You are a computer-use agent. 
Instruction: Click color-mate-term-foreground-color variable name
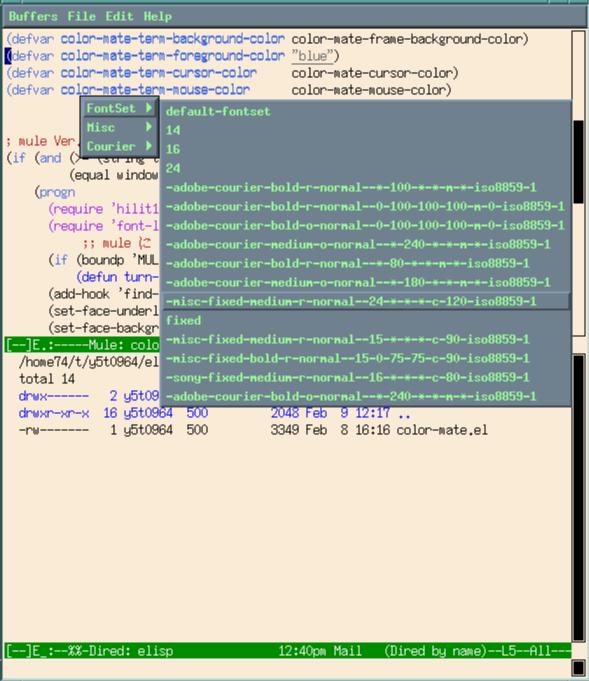coord(172,56)
